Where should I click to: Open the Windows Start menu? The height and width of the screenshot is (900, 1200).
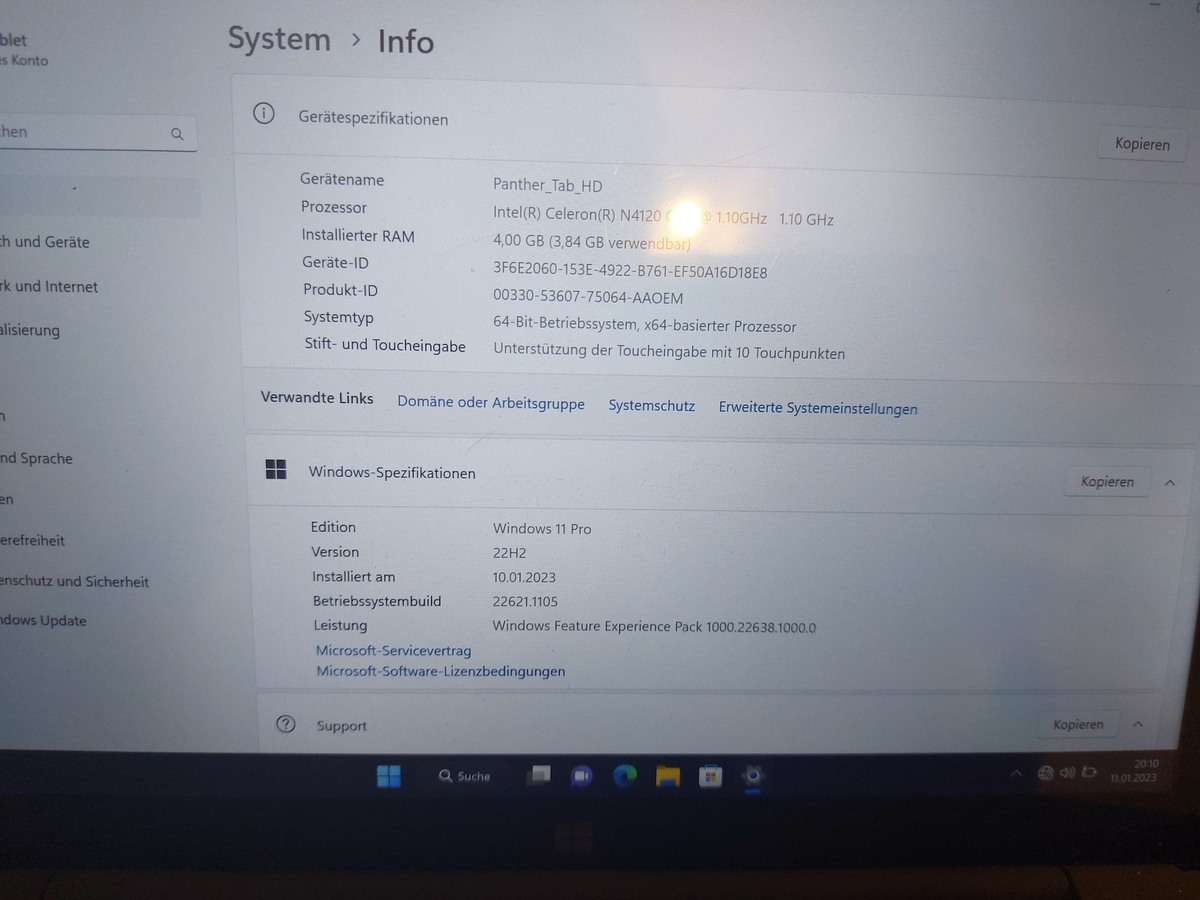tap(388, 776)
